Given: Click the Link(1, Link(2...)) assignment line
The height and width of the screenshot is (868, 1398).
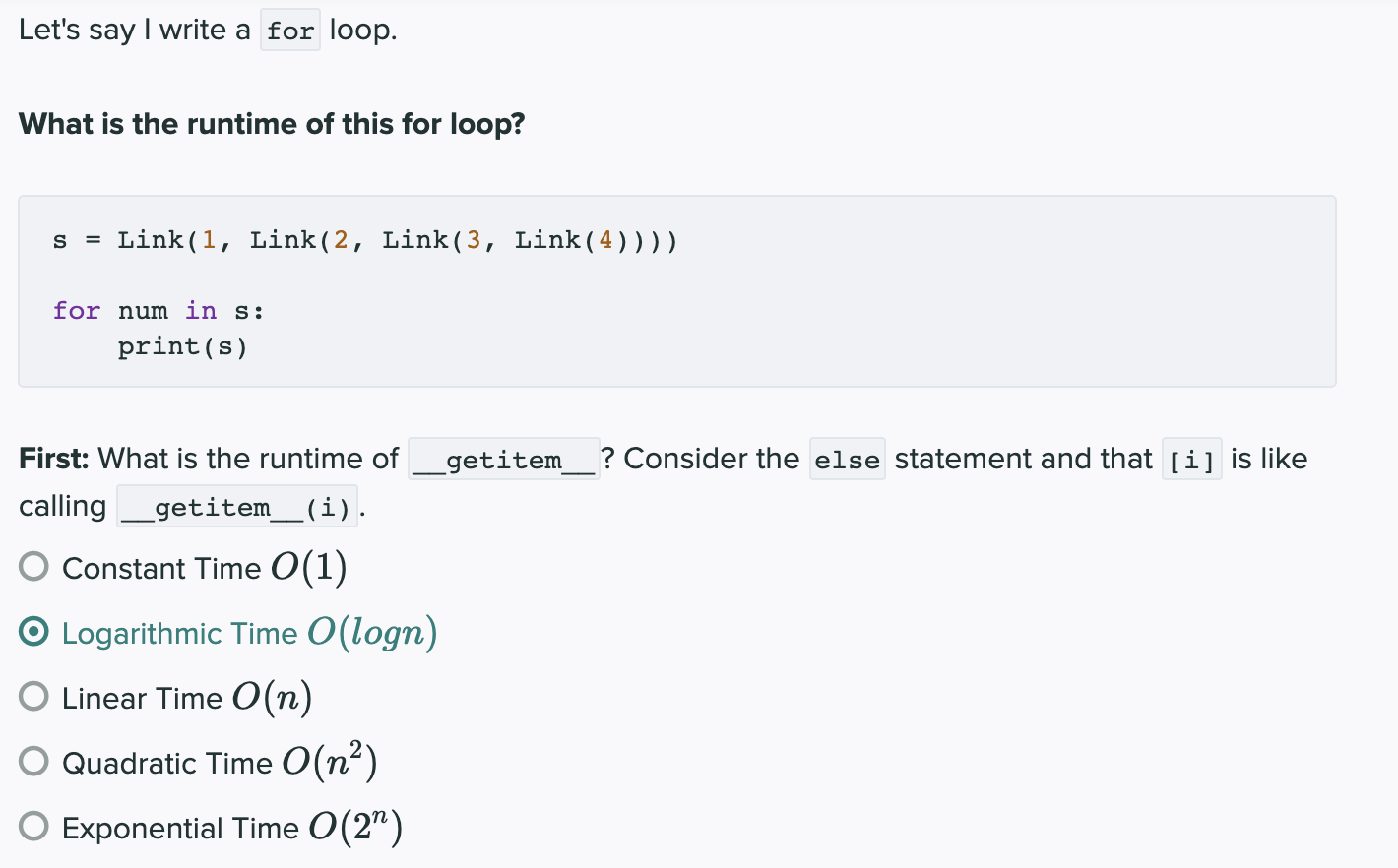Looking at the screenshot, I should [x=365, y=240].
